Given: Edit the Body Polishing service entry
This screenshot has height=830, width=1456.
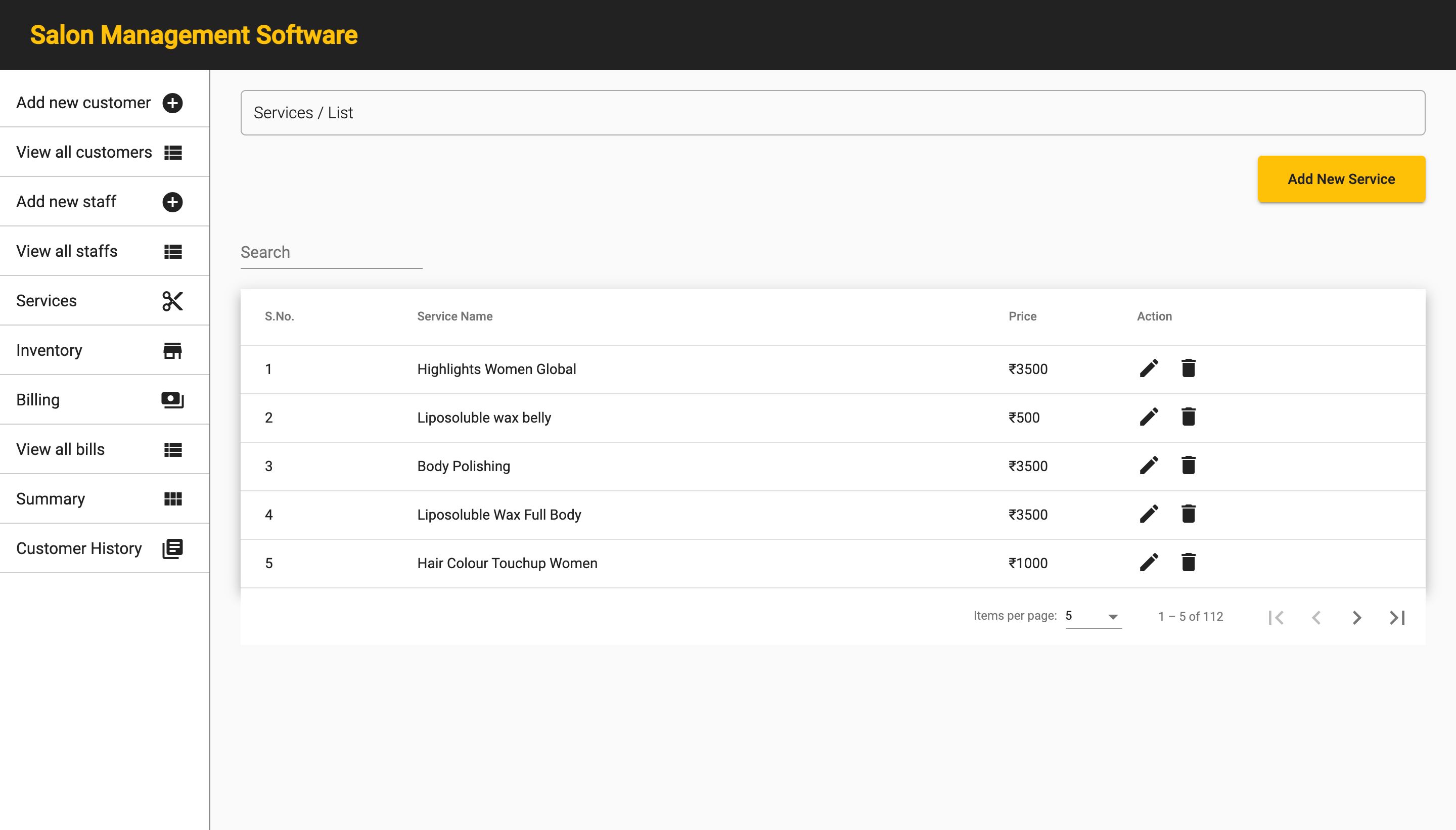Looking at the screenshot, I should point(1149,465).
